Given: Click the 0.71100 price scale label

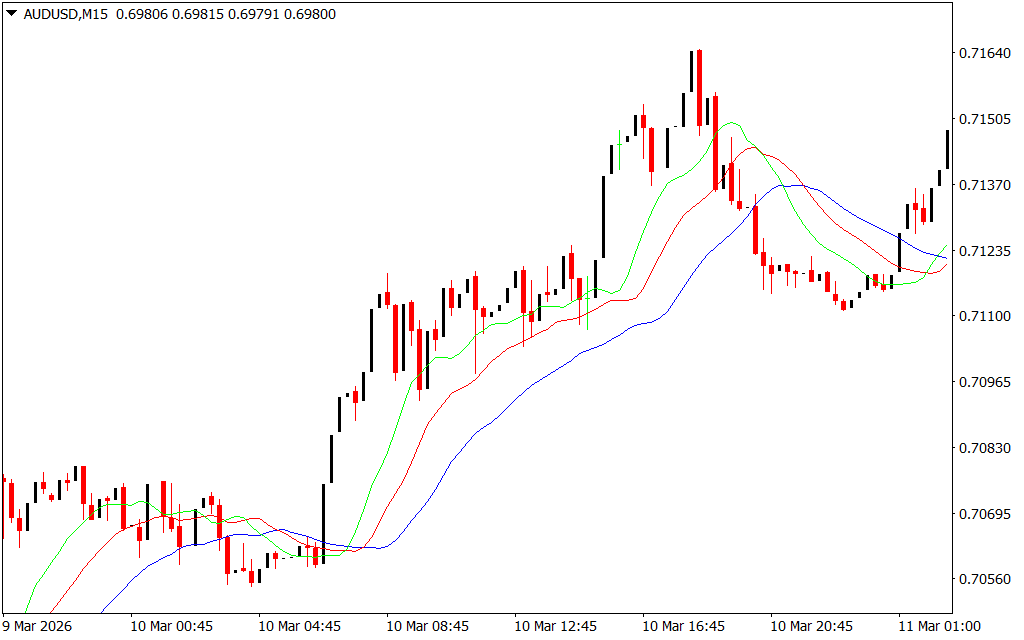Looking at the screenshot, I should tap(984, 316).
